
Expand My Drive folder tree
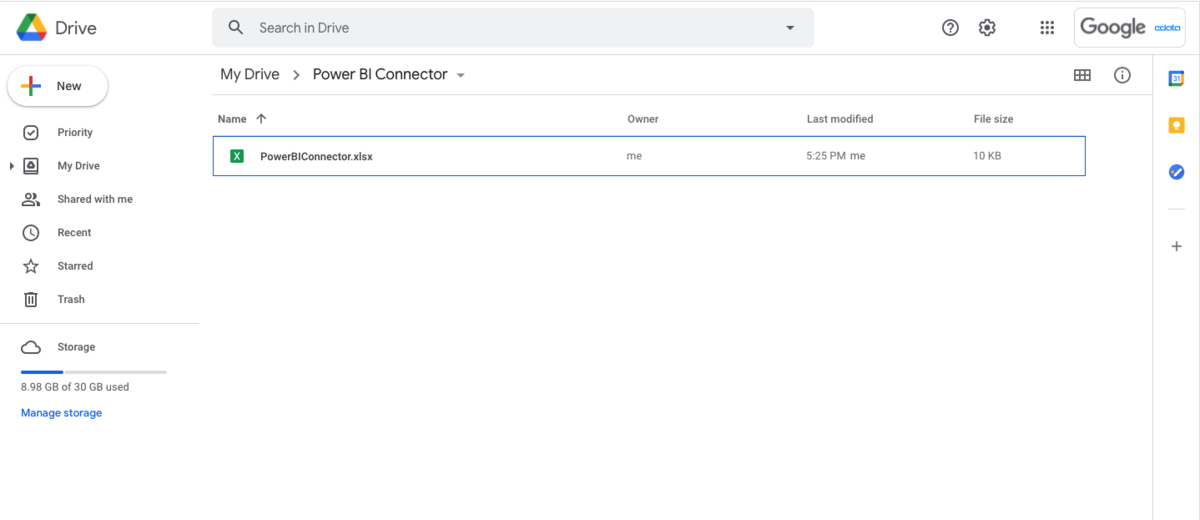[x=11, y=166]
